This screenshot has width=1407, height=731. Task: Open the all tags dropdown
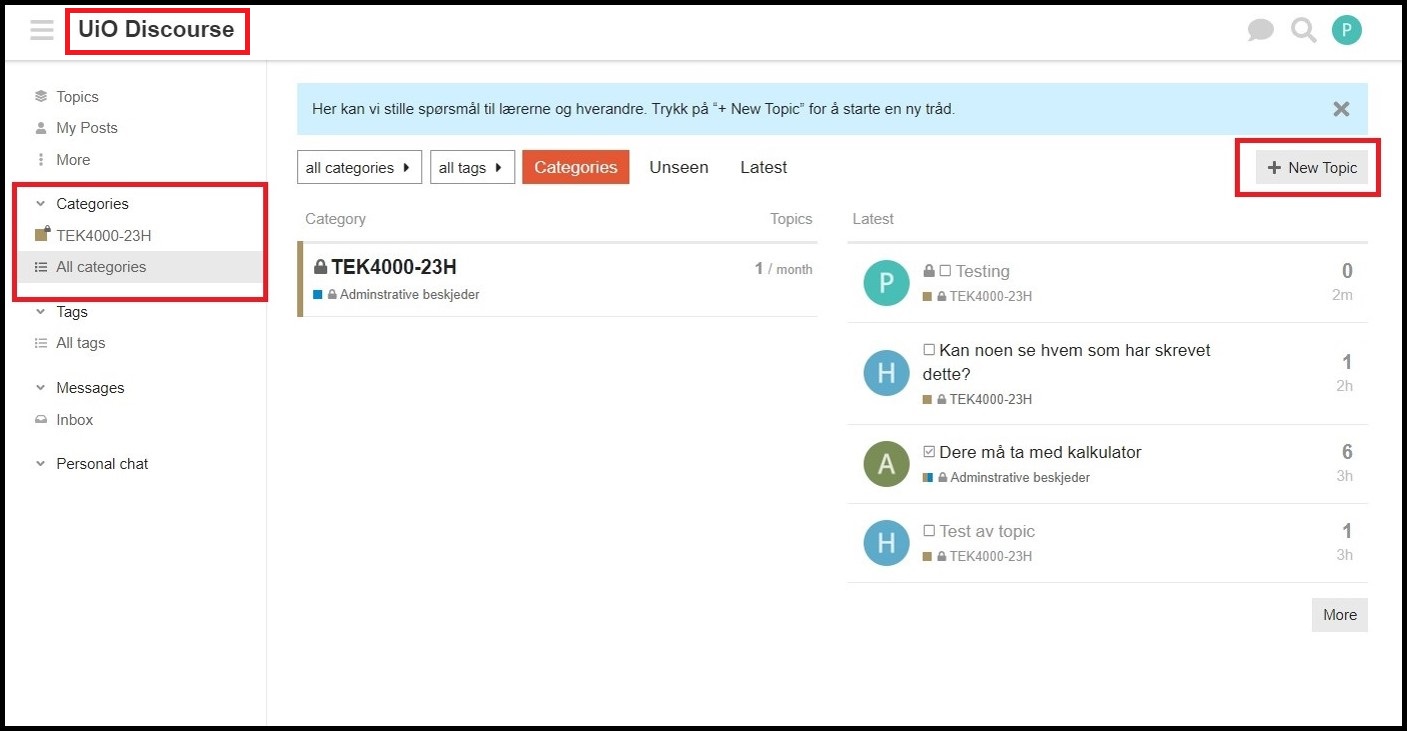coord(472,168)
